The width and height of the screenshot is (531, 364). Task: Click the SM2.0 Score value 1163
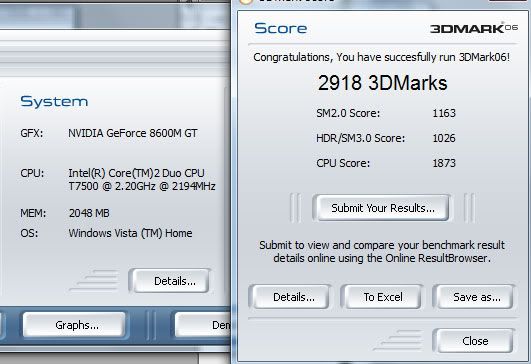pos(444,113)
